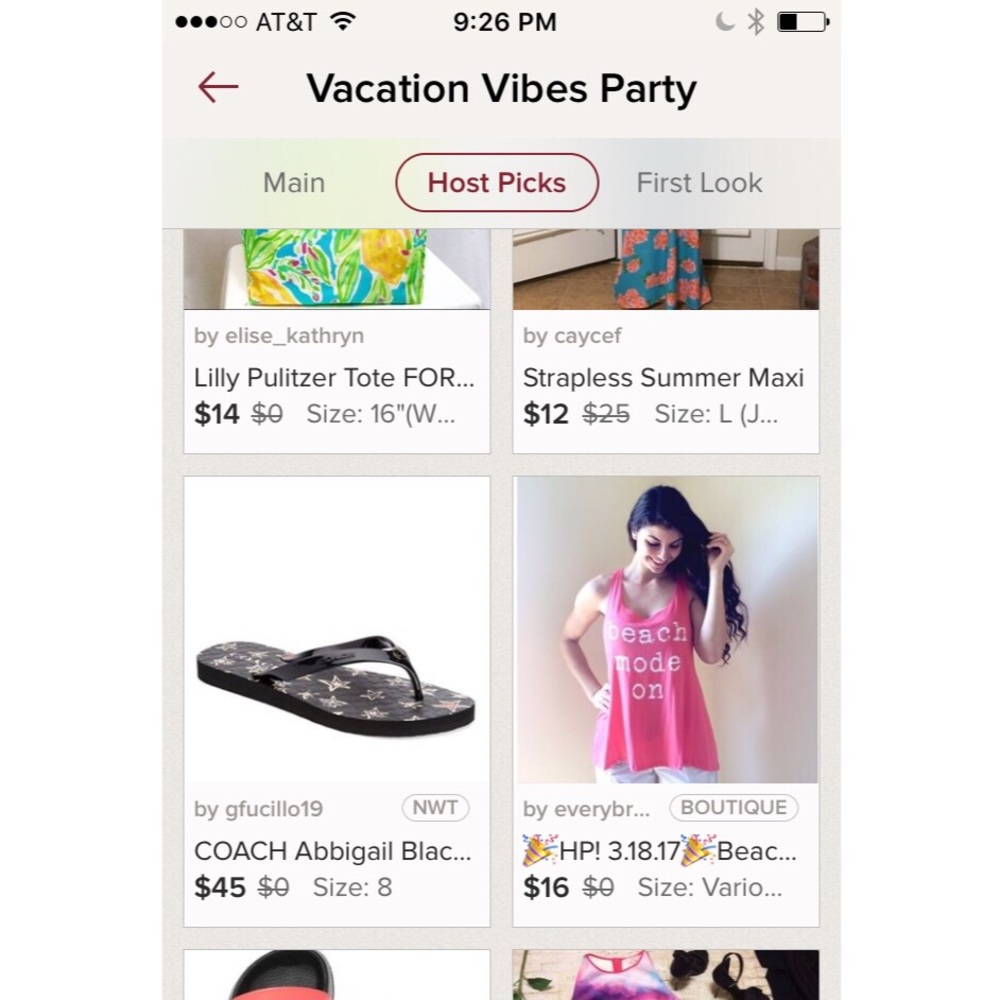Screen dimensions: 1000x1000
Task: Tap the NWT badge on COACH listing
Action: tap(436, 808)
